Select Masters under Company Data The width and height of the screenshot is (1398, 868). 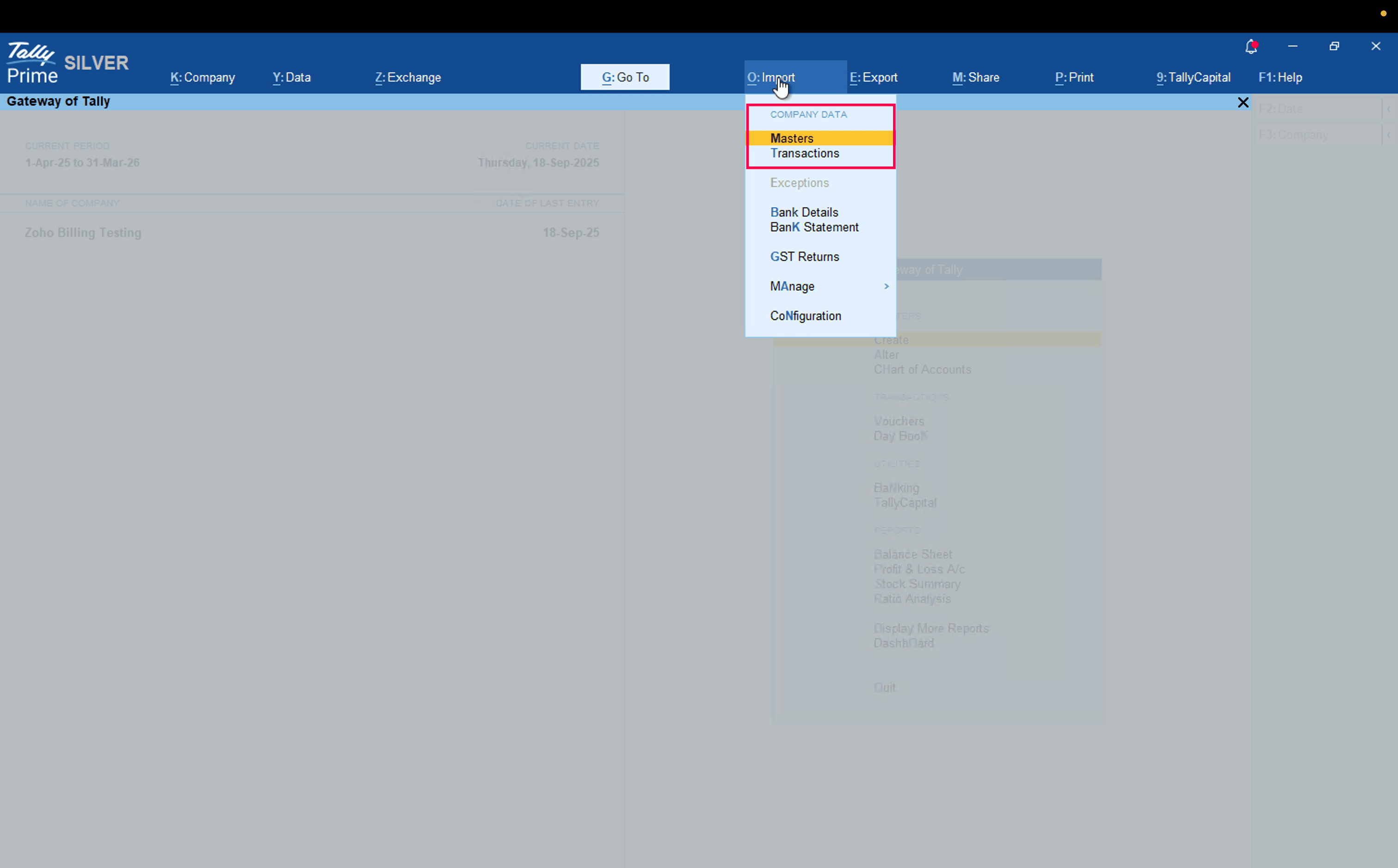click(x=792, y=138)
